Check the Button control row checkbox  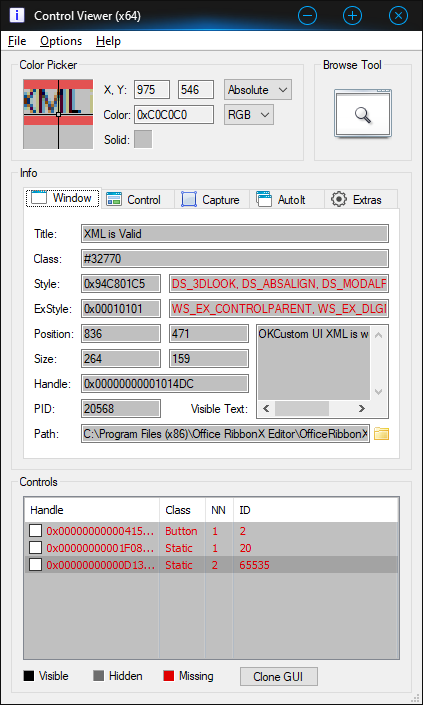tap(36, 531)
